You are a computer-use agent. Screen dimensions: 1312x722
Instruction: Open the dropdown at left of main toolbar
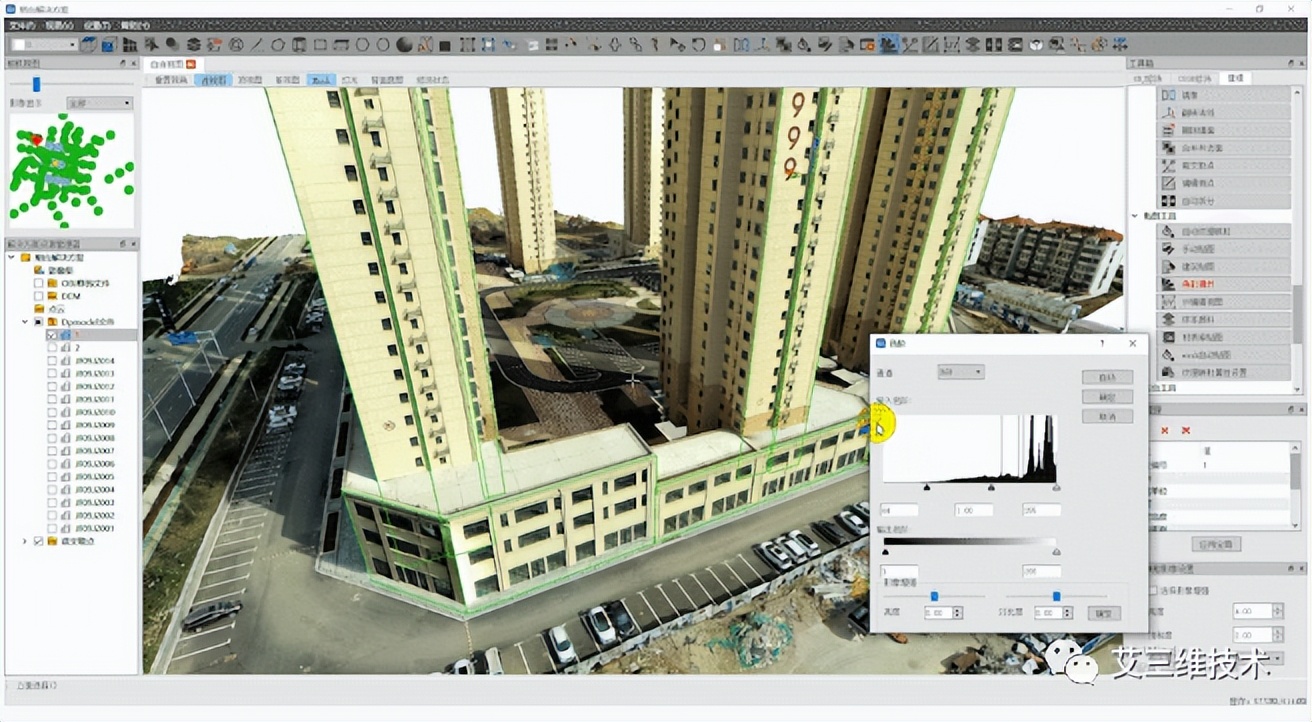(x=45, y=44)
